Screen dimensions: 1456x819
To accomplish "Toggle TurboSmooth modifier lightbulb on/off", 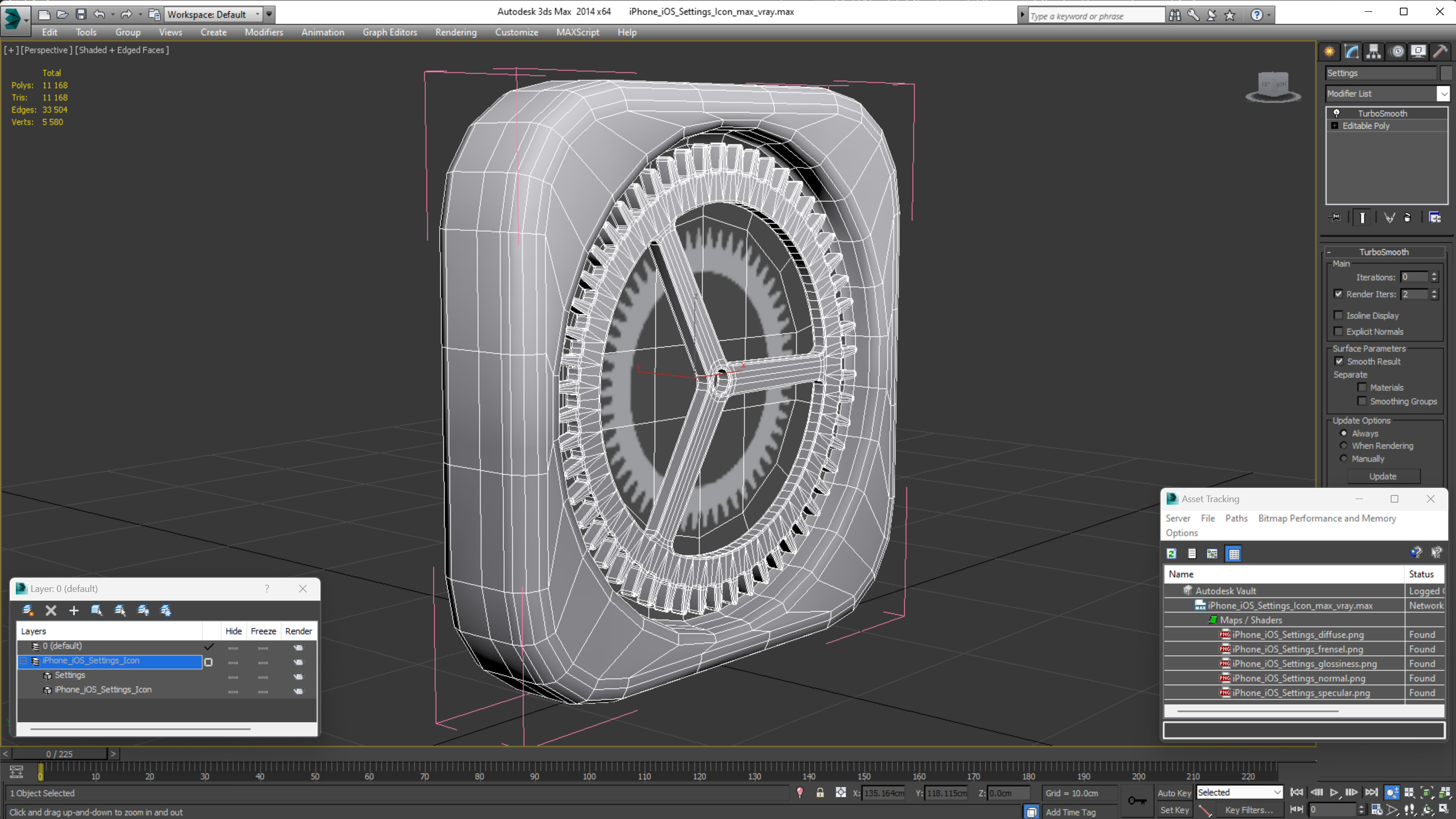I will [1337, 113].
